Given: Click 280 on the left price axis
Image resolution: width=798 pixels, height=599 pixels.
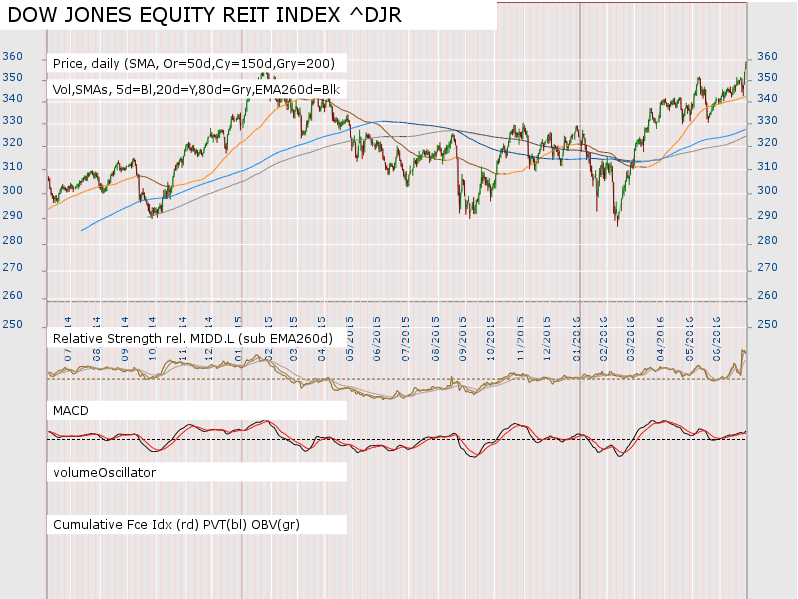Looking at the screenshot, I should pos(13,240).
